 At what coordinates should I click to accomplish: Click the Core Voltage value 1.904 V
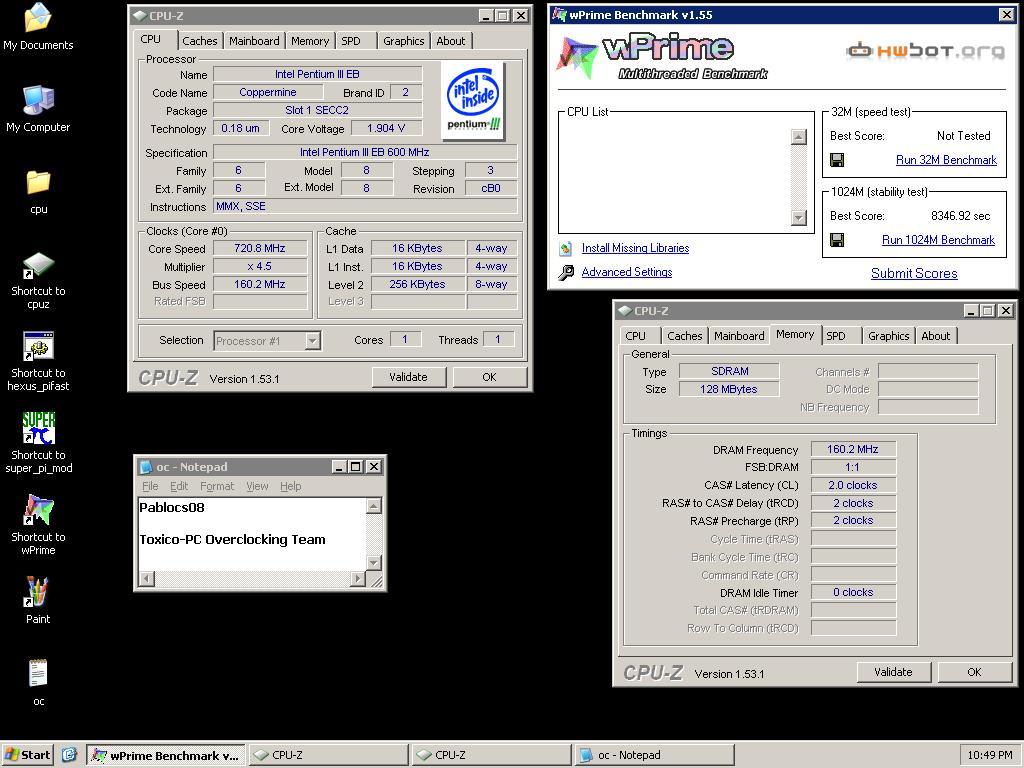[x=386, y=128]
